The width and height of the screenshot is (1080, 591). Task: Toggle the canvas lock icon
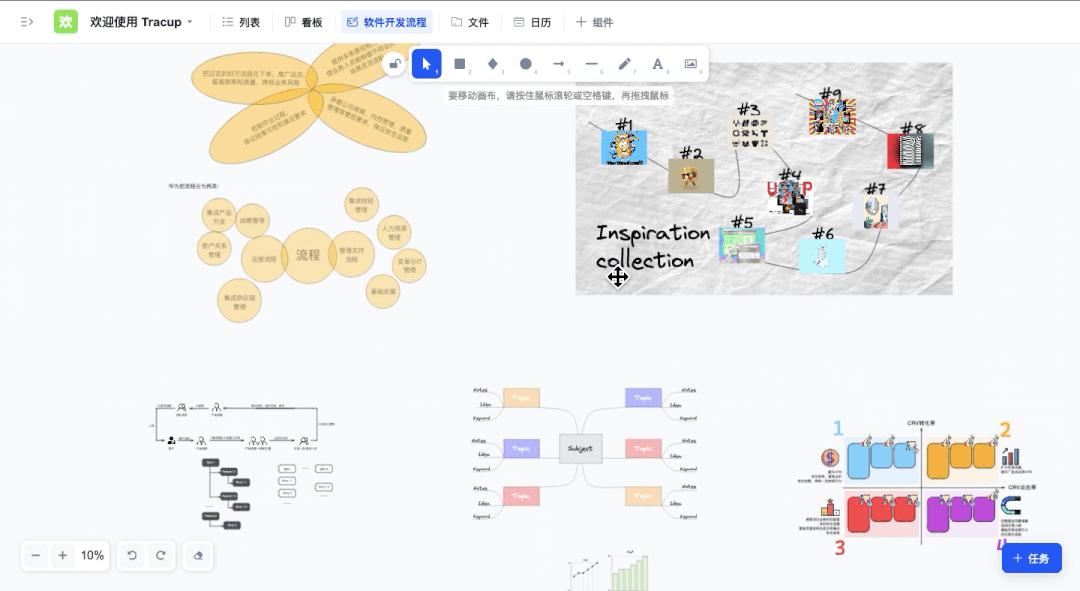click(x=395, y=64)
